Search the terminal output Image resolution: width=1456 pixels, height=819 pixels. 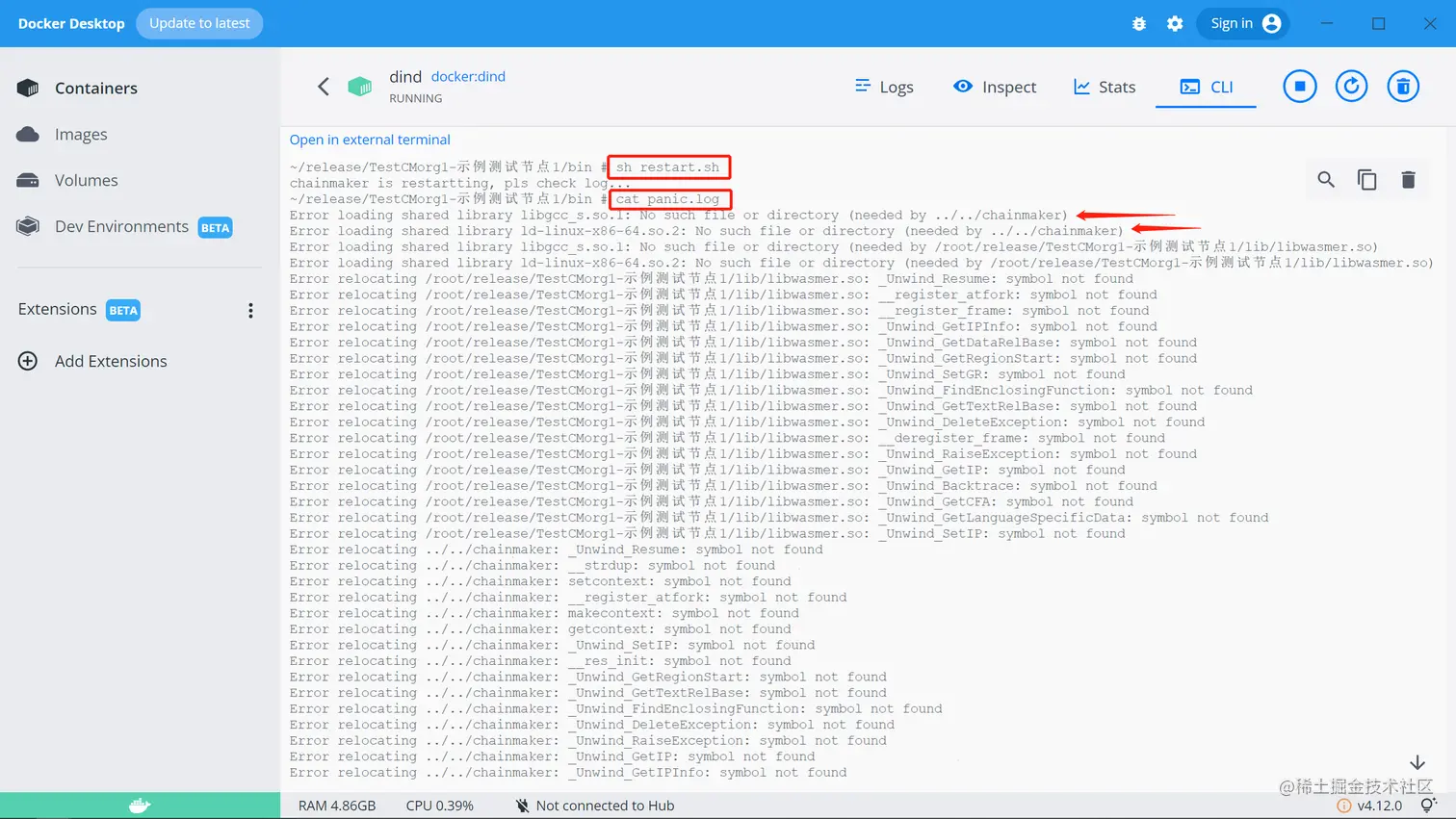(1326, 179)
